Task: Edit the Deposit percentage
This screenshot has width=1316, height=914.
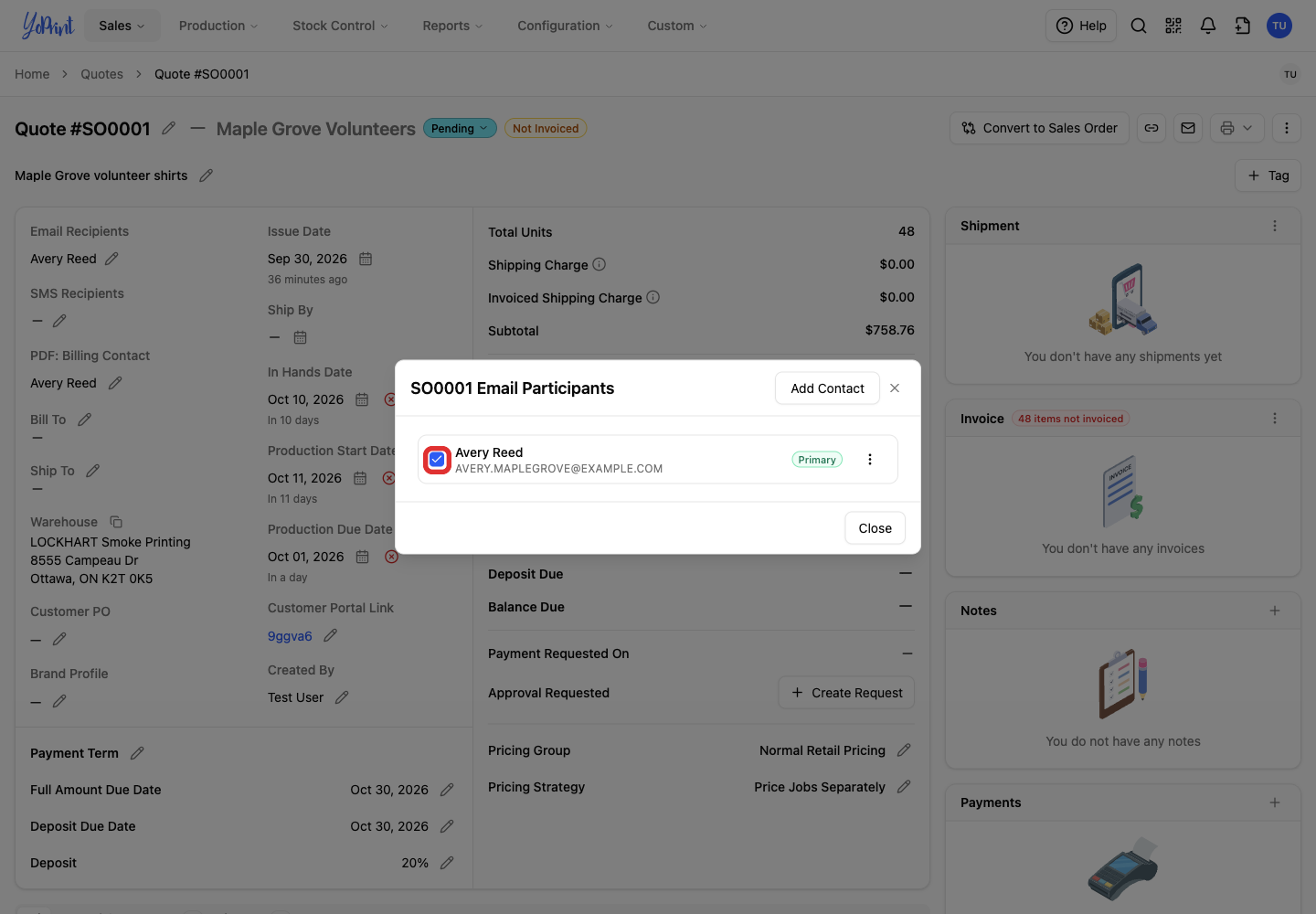Action: coord(447,863)
